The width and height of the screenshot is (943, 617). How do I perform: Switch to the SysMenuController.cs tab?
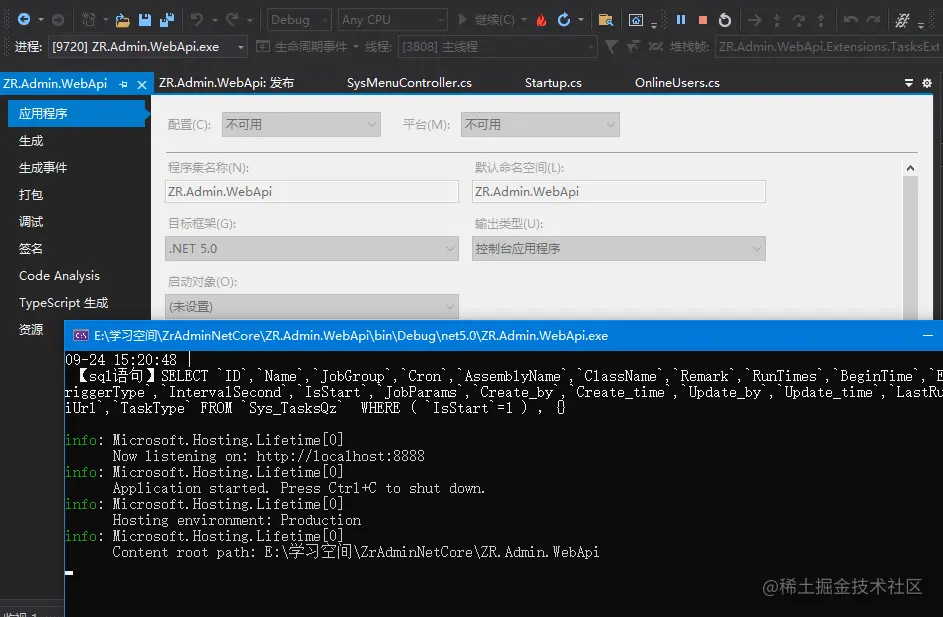tap(409, 83)
